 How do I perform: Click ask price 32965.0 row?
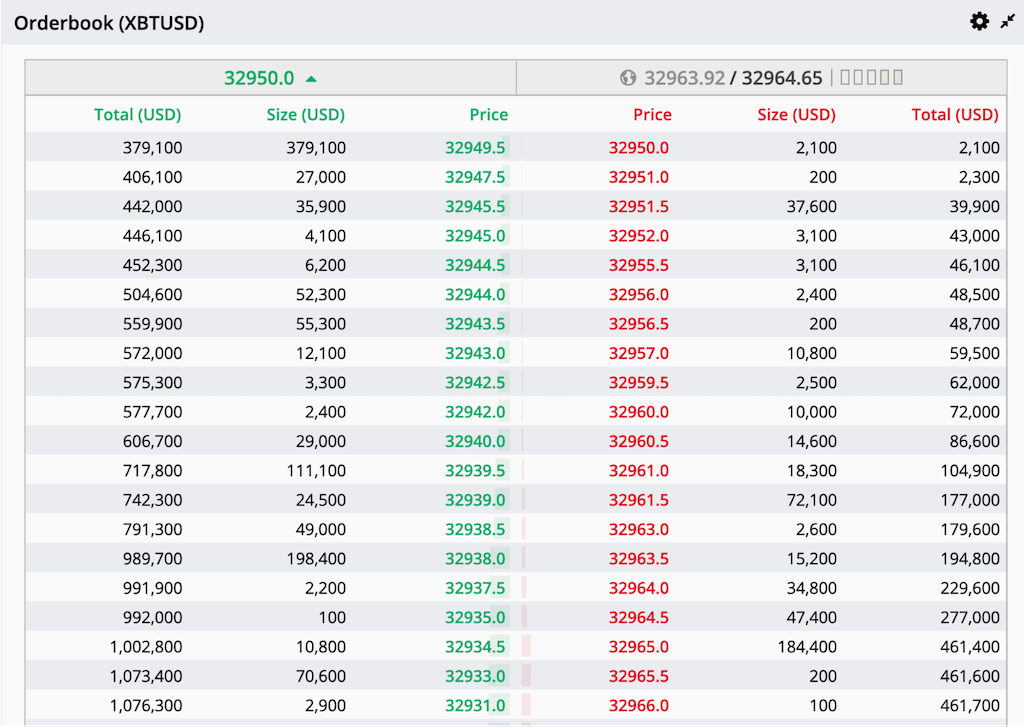pyautogui.click(x=639, y=647)
